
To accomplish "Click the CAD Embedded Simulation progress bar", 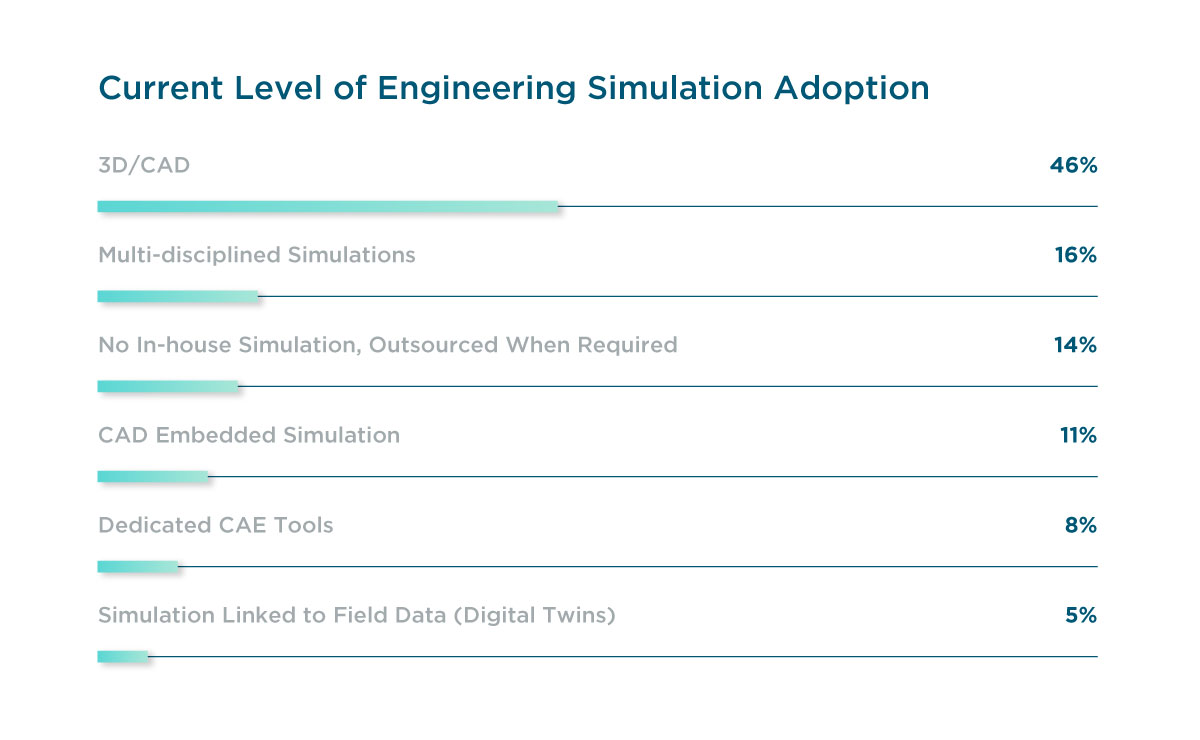I will pos(152,476).
